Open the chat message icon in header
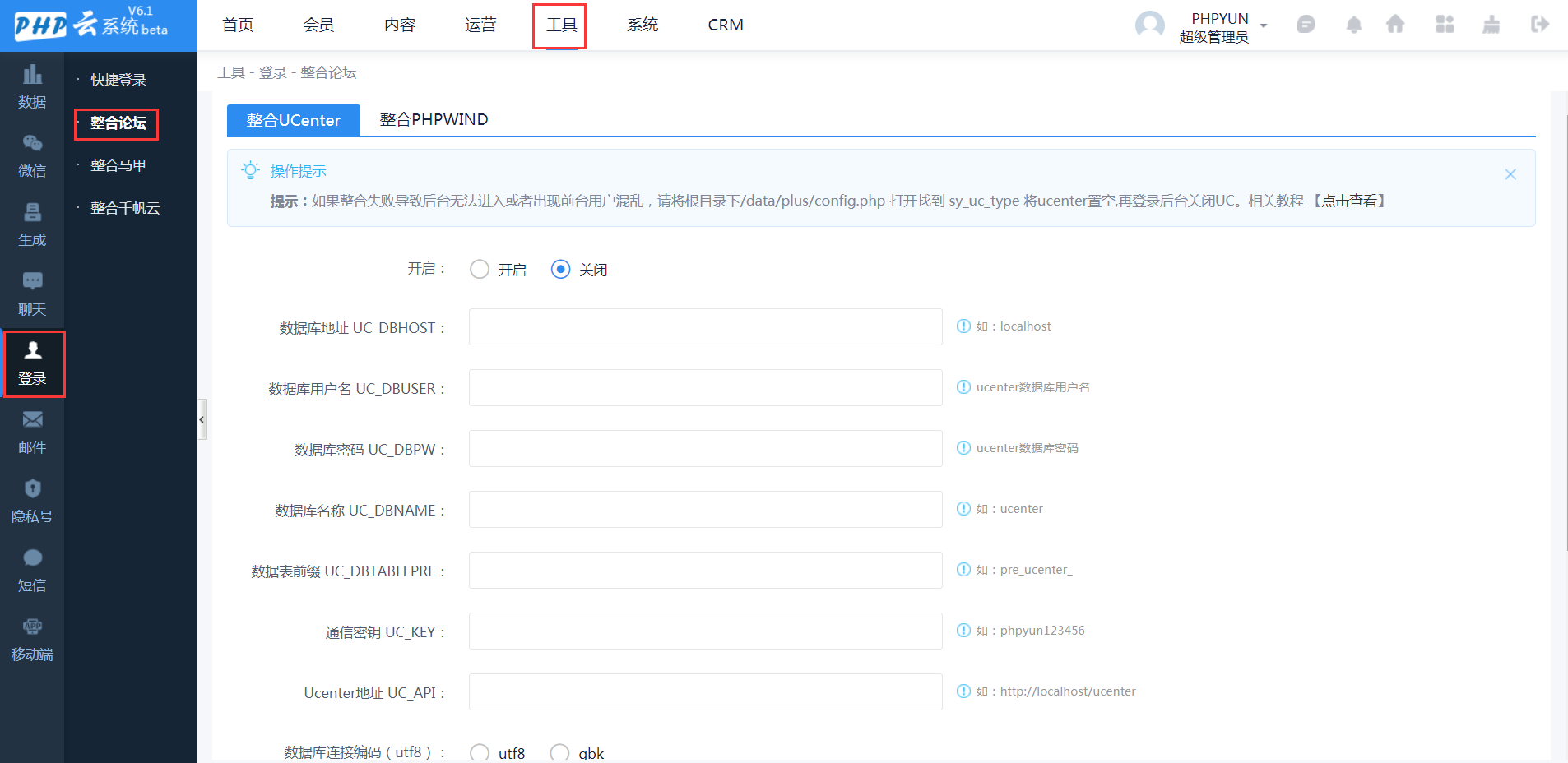The height and width of the screenshot is (763, 1568). coord(1306,25)
